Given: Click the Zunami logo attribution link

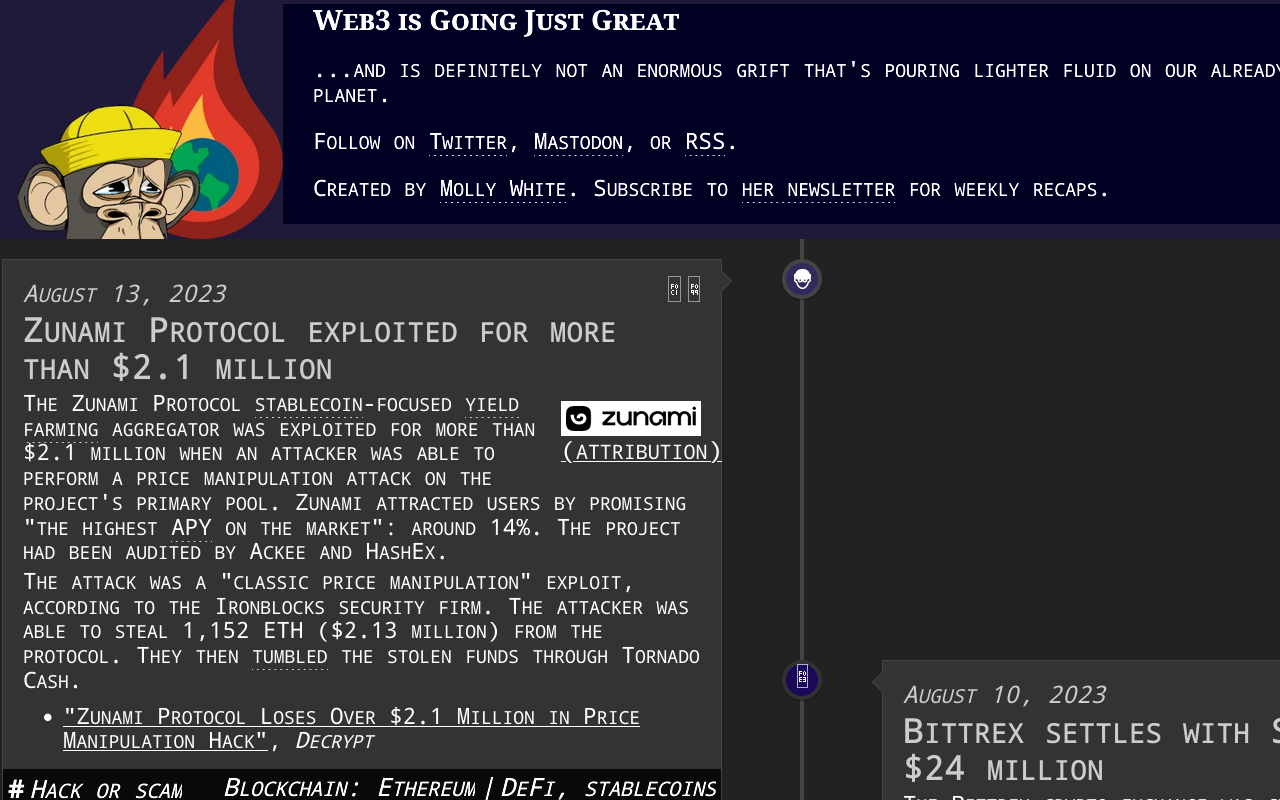Looking at the screenshot, I should (641, 452).
